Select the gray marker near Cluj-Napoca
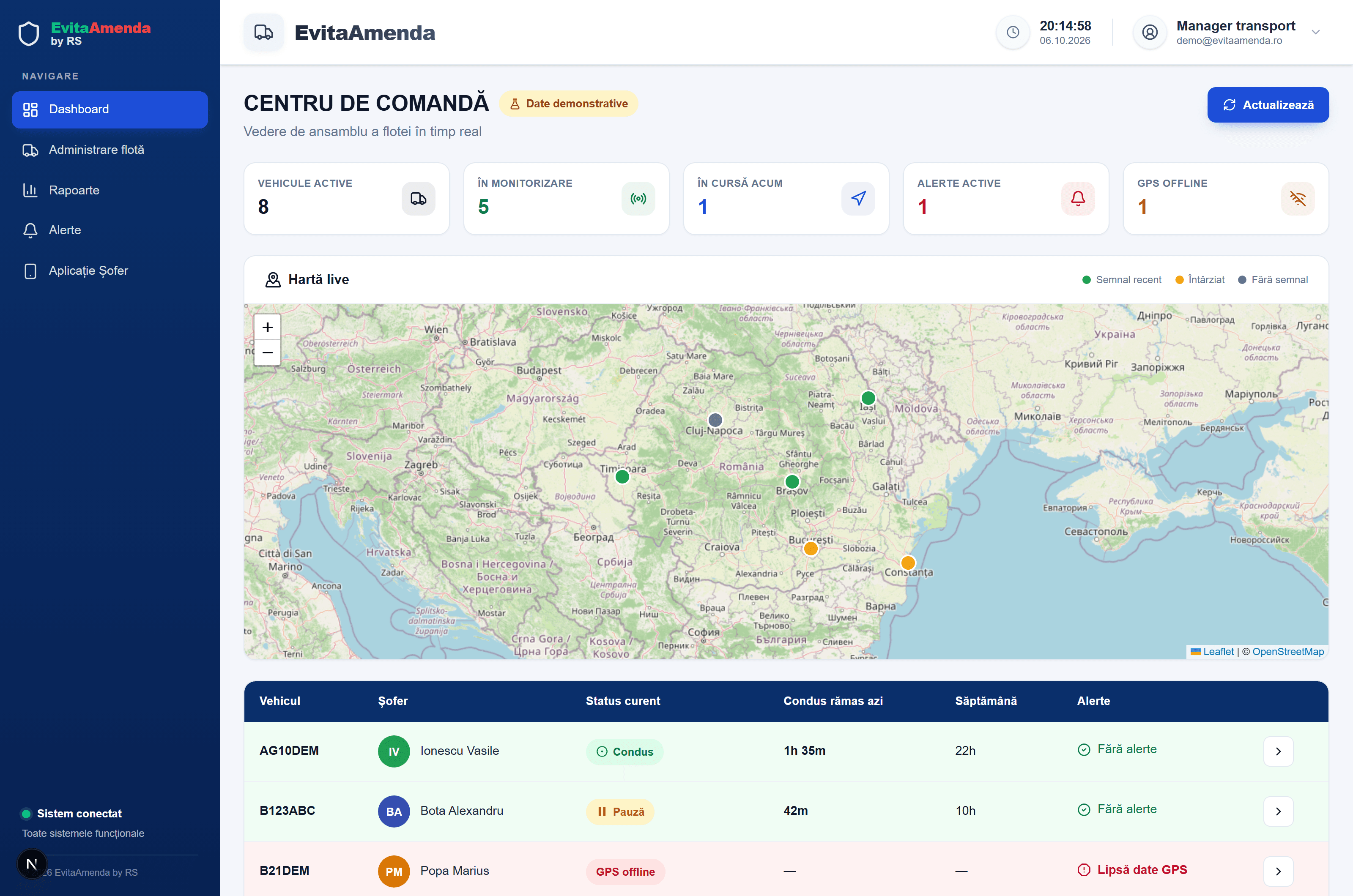The image size is (1353, 896). 715,420
